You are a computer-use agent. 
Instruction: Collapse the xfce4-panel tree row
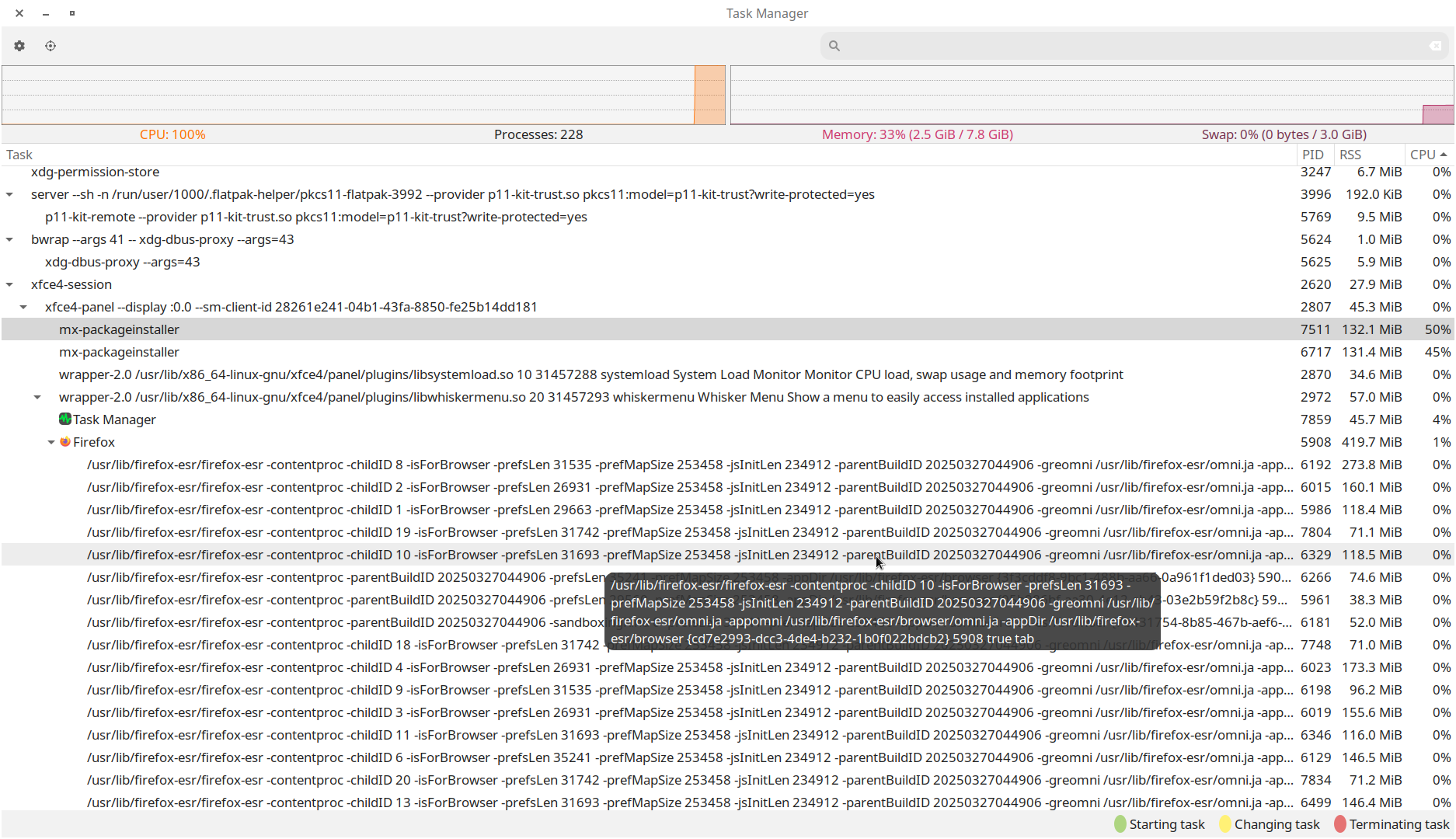(23, 307)
